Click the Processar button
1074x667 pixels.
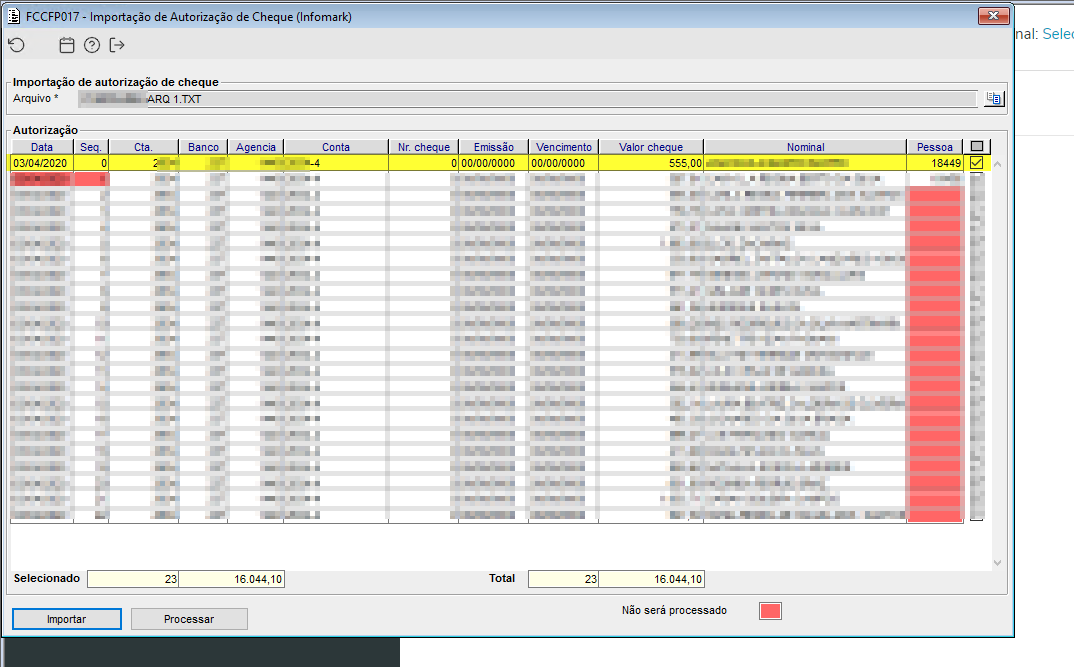tap(189, 619)
